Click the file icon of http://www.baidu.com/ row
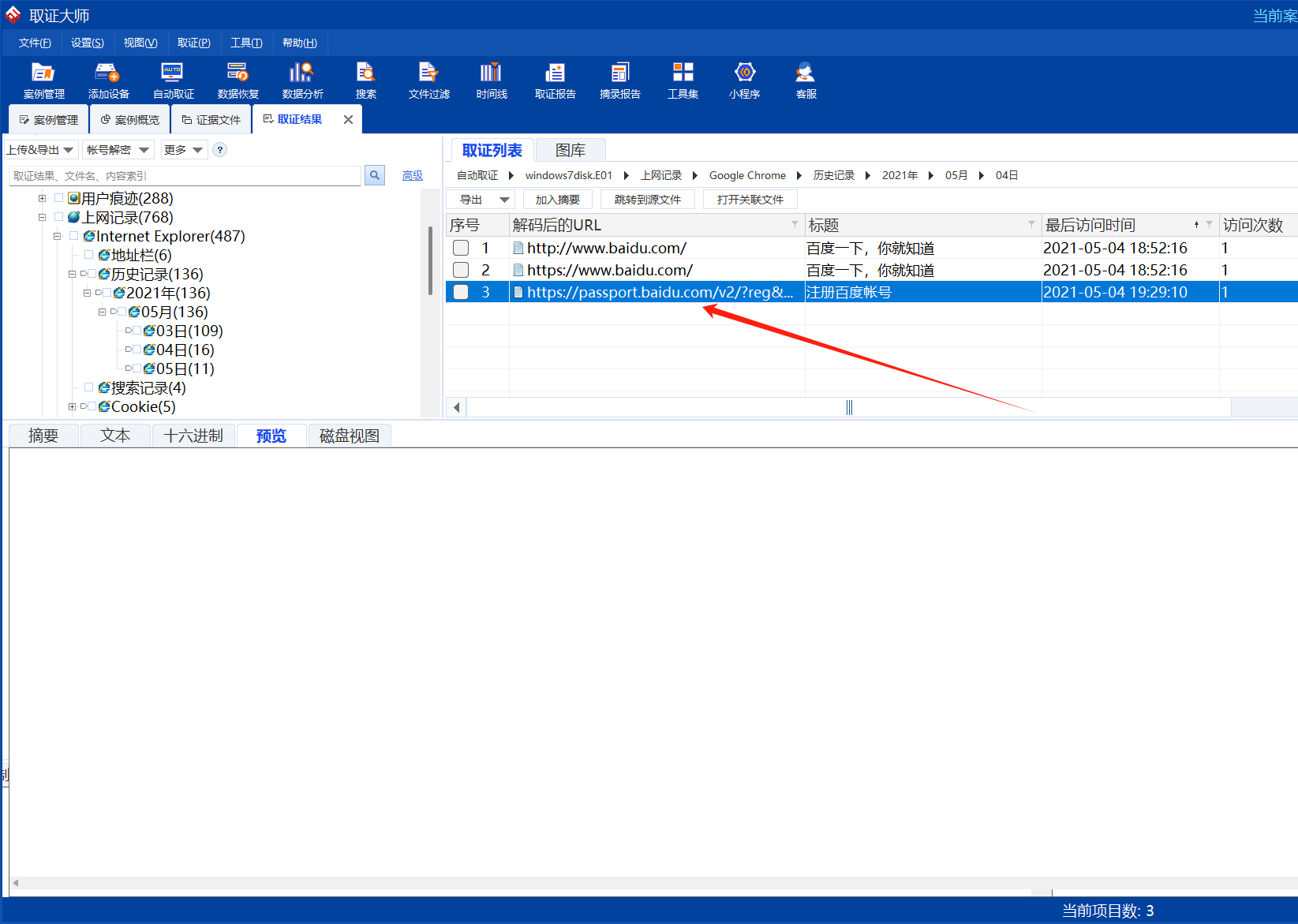 point(518,248)
